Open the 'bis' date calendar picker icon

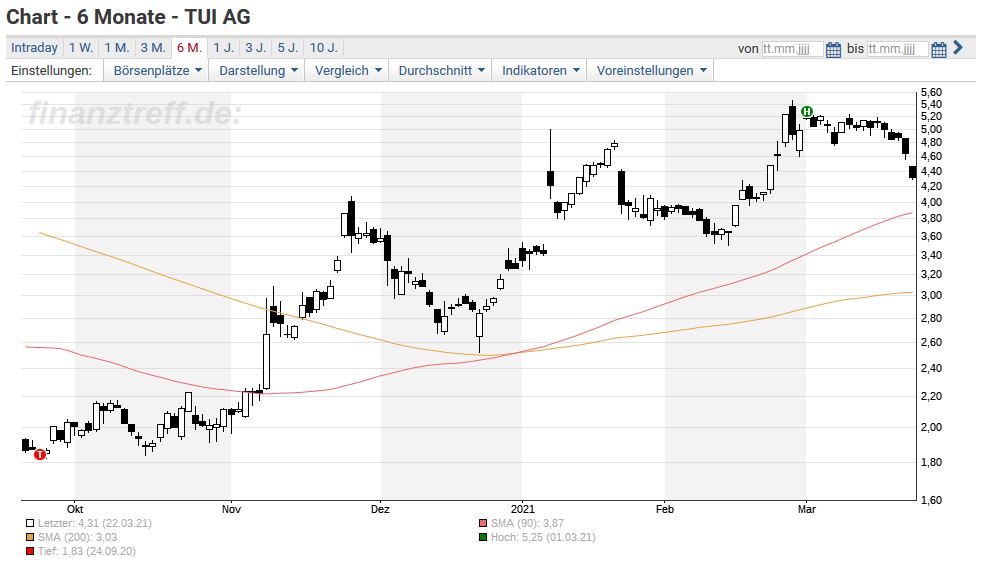pos(939,49)
